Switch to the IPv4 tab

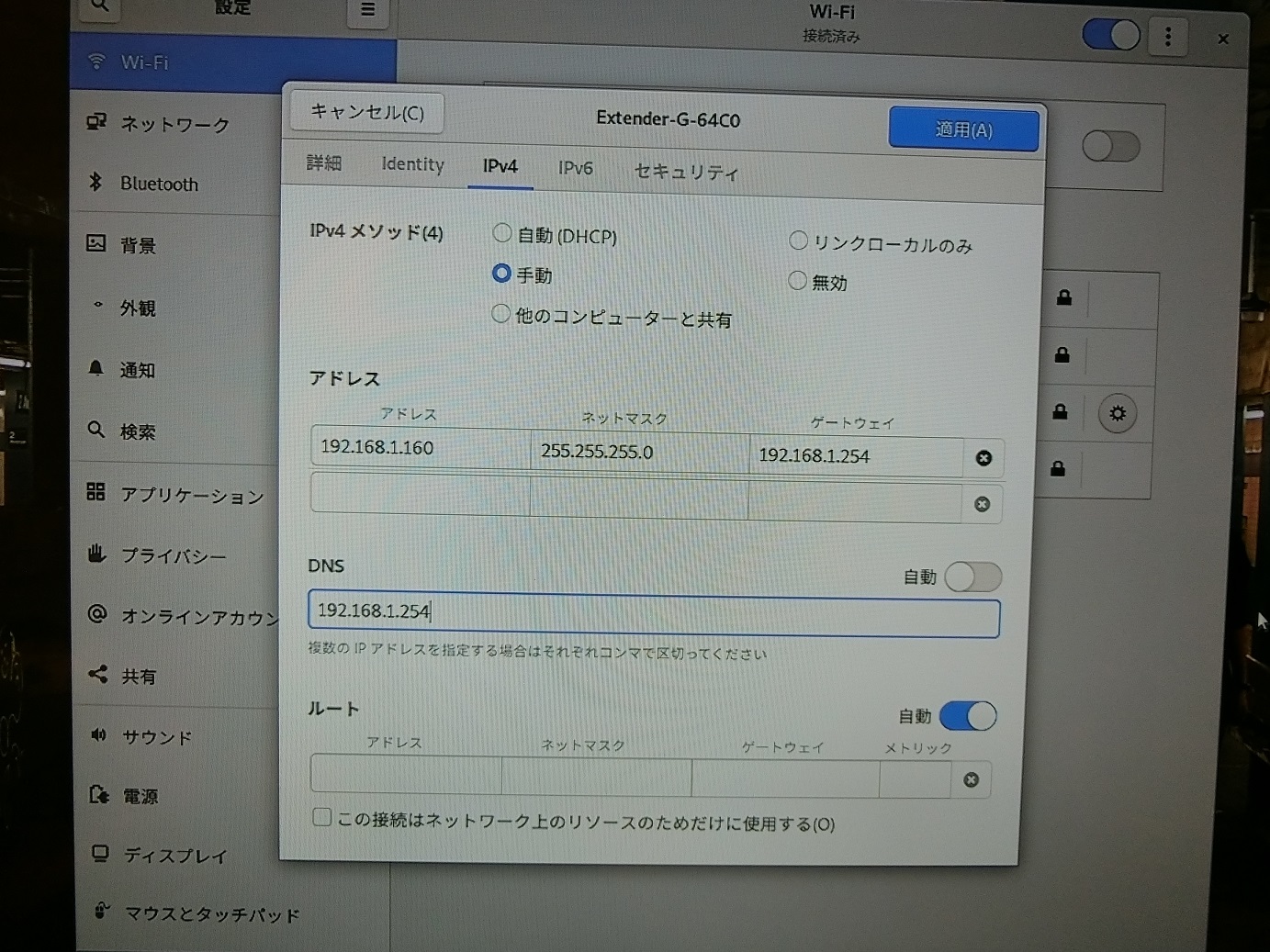[x=500, y=166]
